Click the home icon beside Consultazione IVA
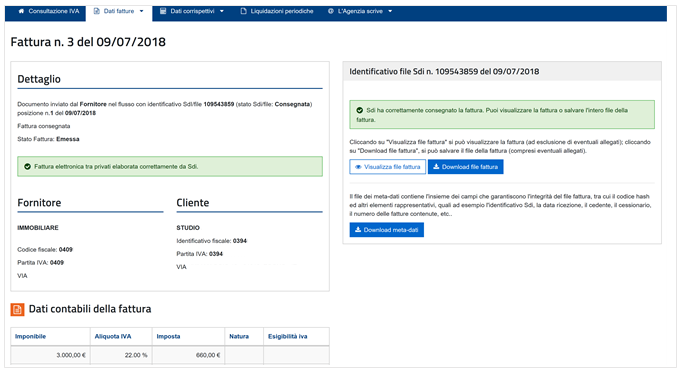This screenshot has height=374, width=684. (21, 11)
